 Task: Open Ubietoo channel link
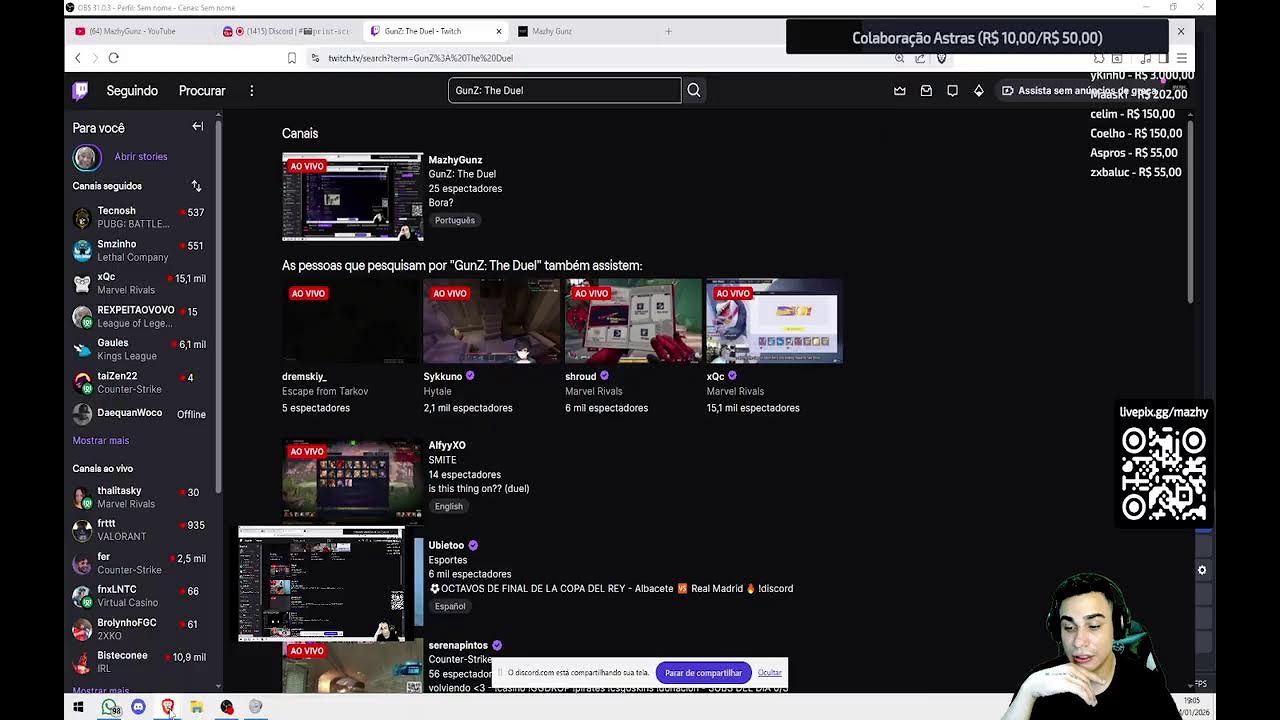[x=446, y=545]
